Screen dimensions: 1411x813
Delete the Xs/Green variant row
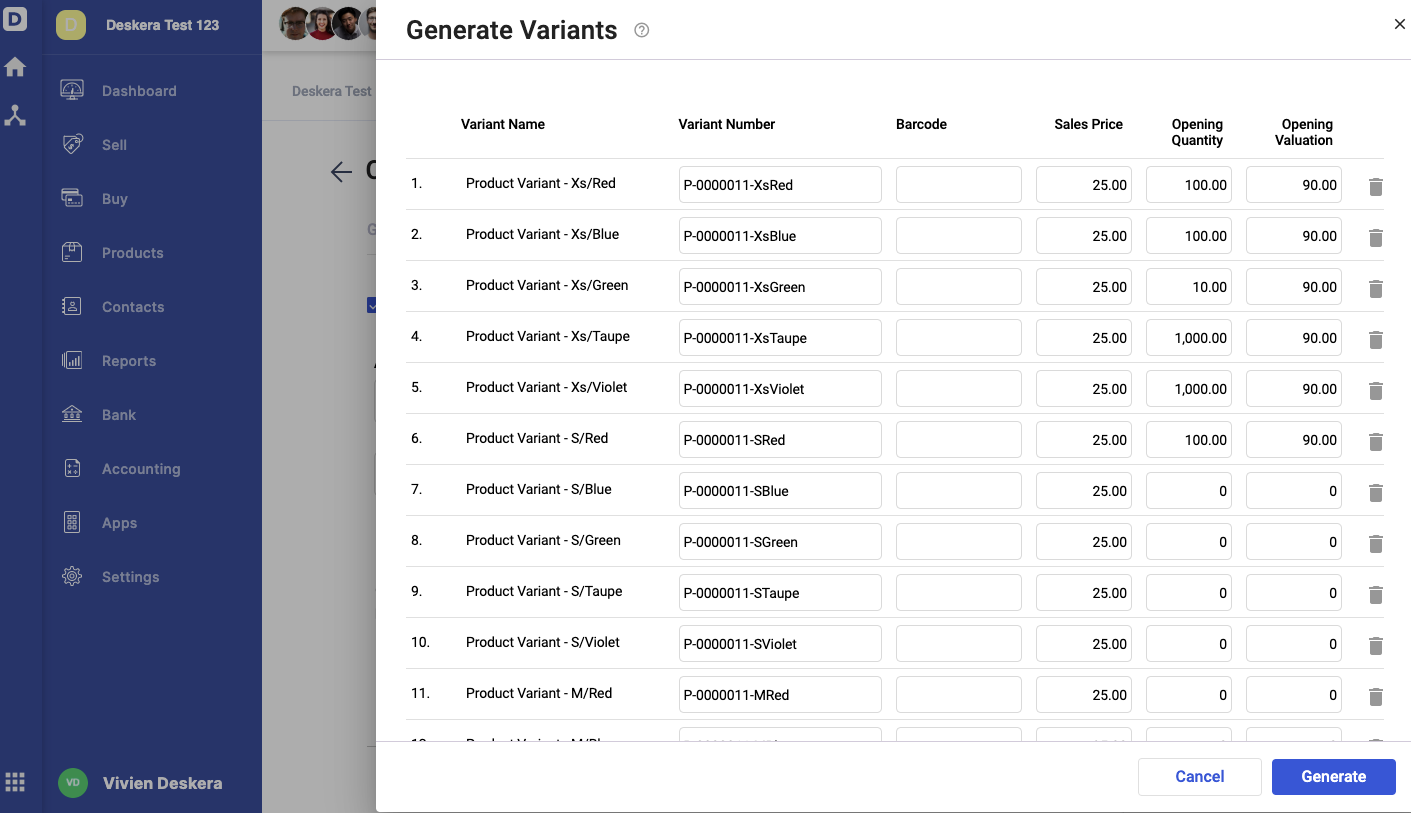pyautogui.click(x=1376, y=289)
